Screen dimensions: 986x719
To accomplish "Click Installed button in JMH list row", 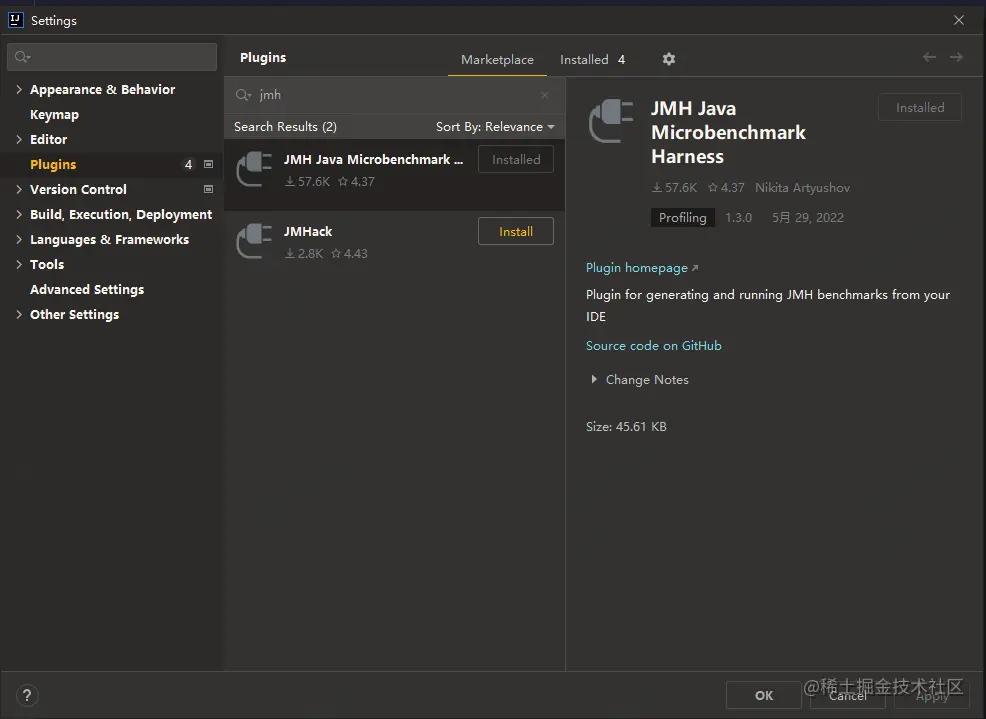I will (516, 159).
